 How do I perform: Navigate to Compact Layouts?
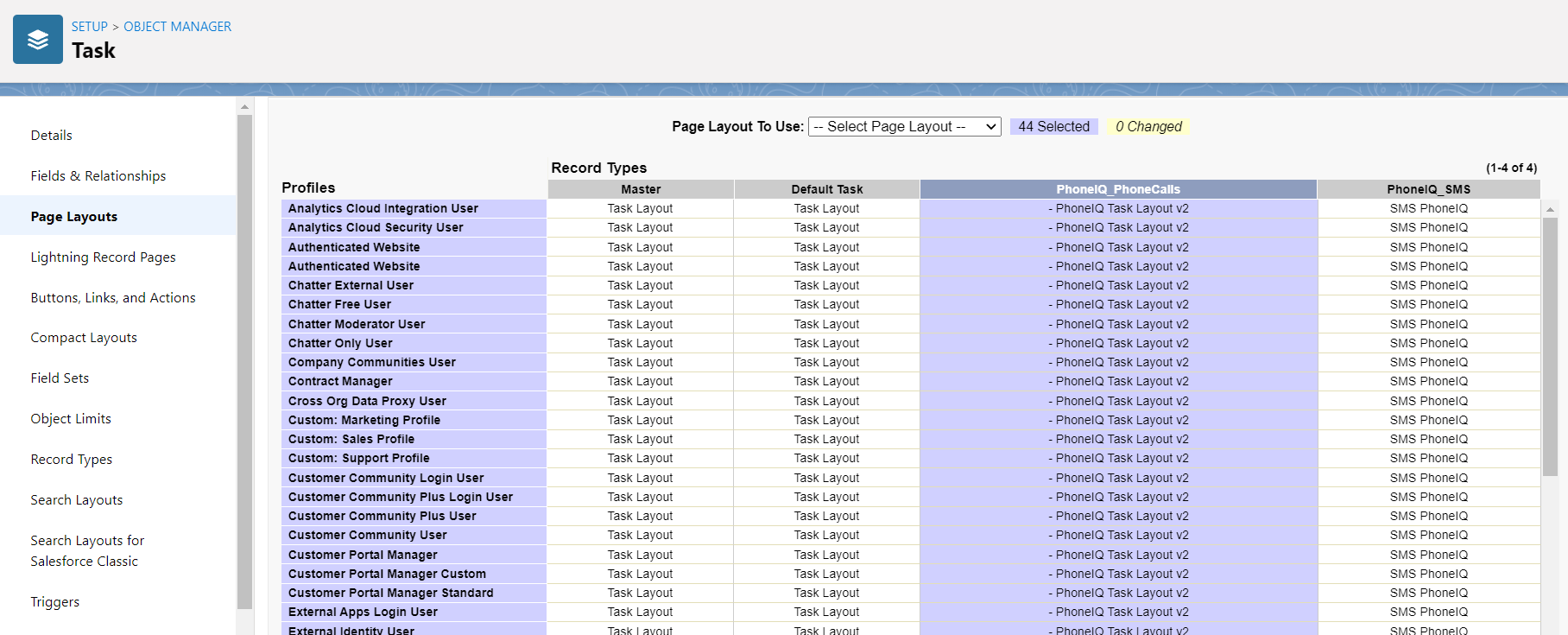[84, 338]
